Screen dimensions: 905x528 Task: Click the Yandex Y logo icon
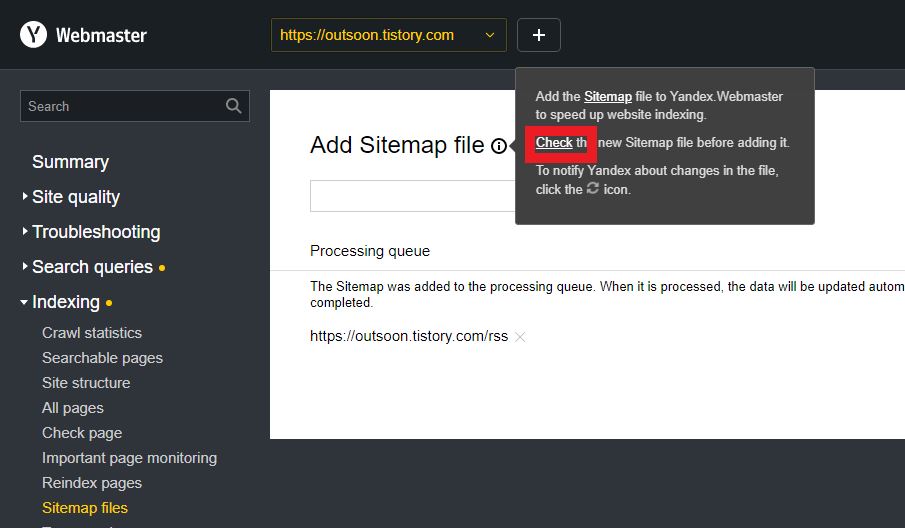33,35
